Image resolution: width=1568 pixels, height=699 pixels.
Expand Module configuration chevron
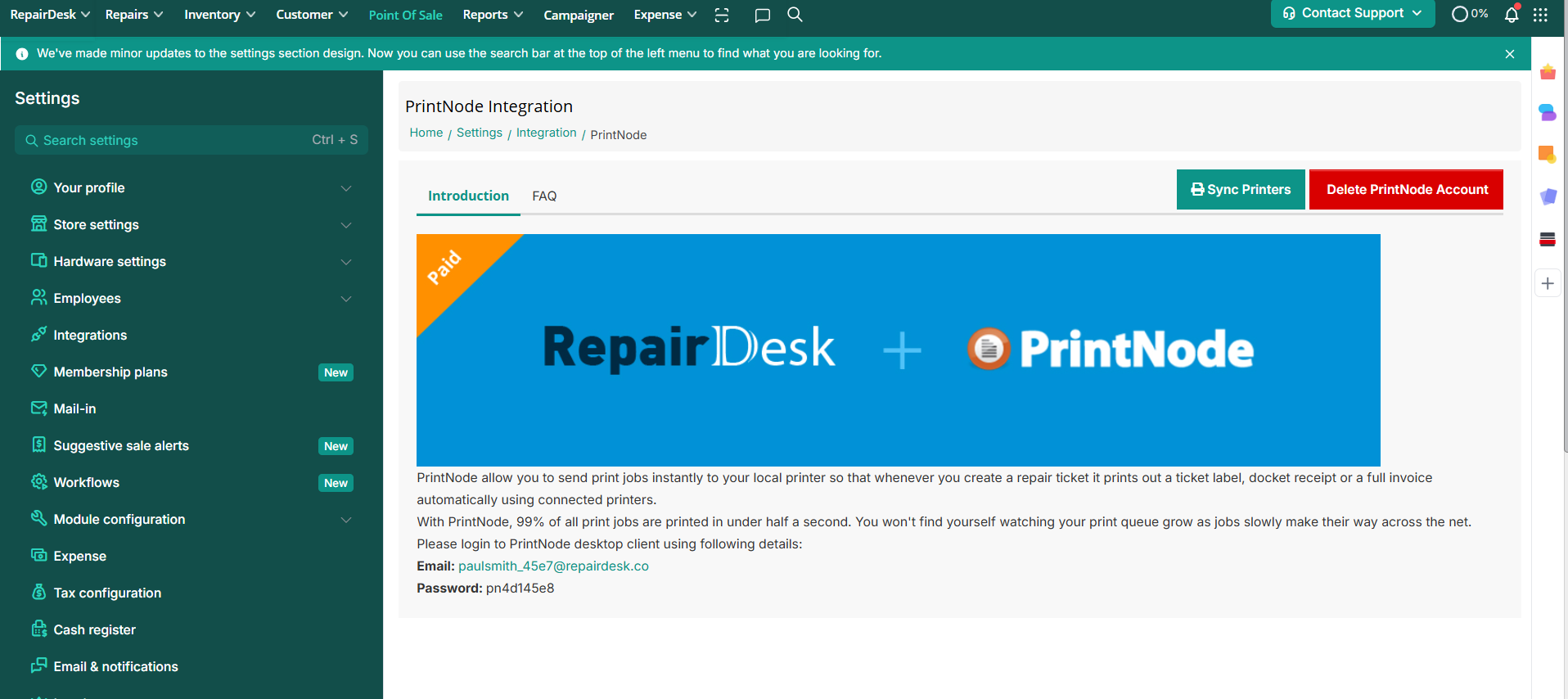(x=346, y=520)
